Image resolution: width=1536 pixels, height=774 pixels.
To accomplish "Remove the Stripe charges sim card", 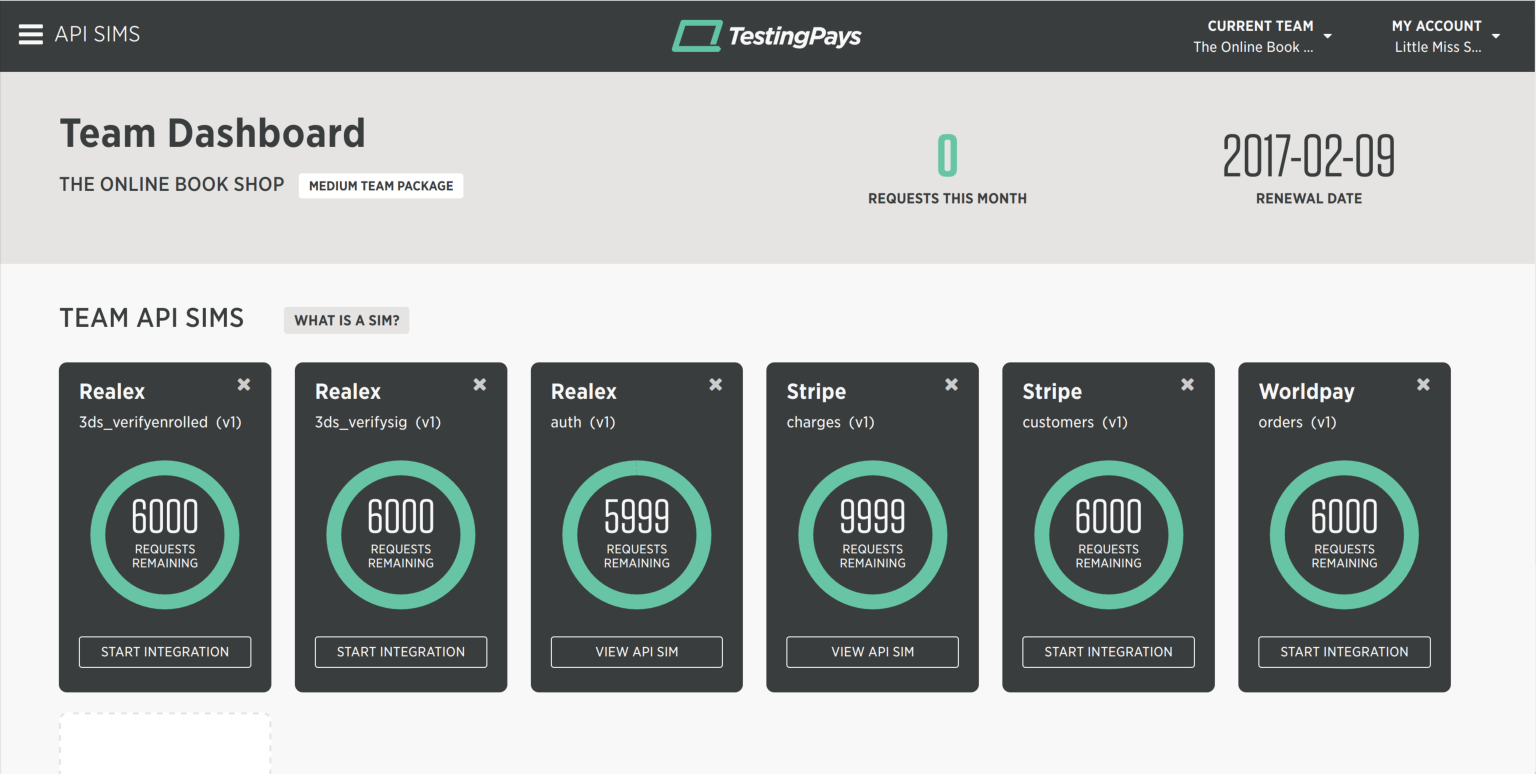I will 952,384.
